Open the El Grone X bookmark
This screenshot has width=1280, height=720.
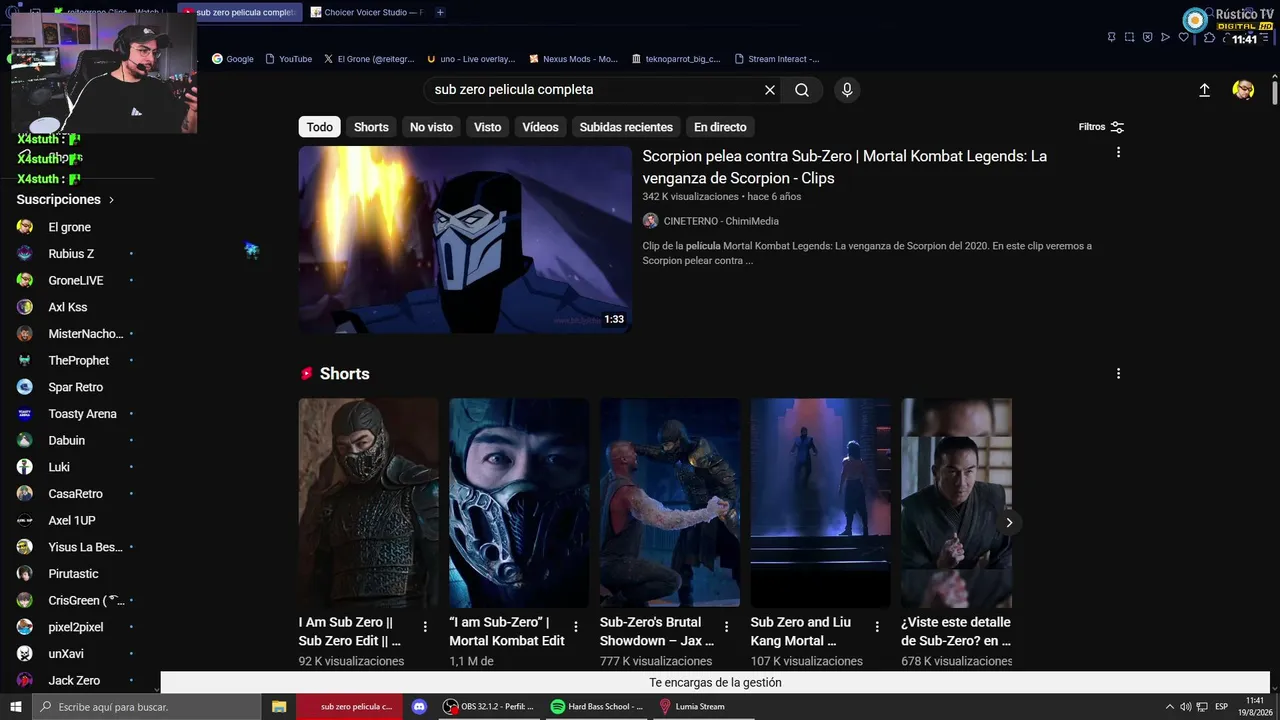pyautogui.click(x=367, y=59)
